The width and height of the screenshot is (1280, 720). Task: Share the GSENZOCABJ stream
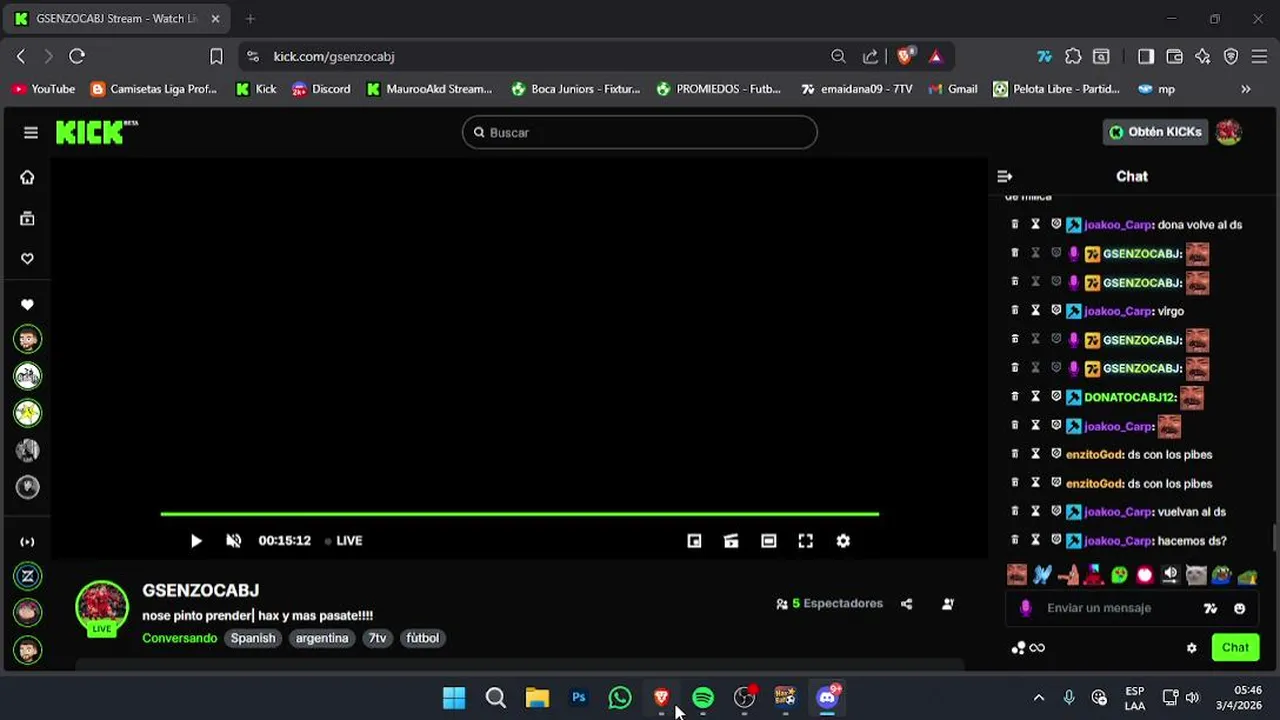point(906,604)
